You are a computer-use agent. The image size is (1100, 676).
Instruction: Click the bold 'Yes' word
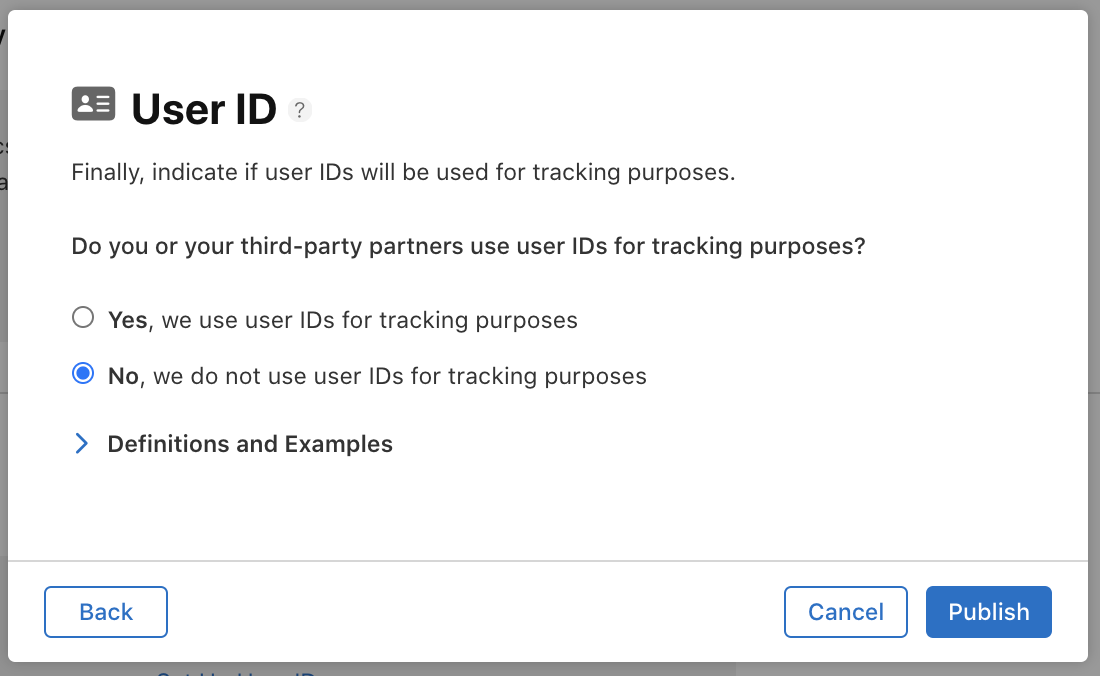pos(128,320)
